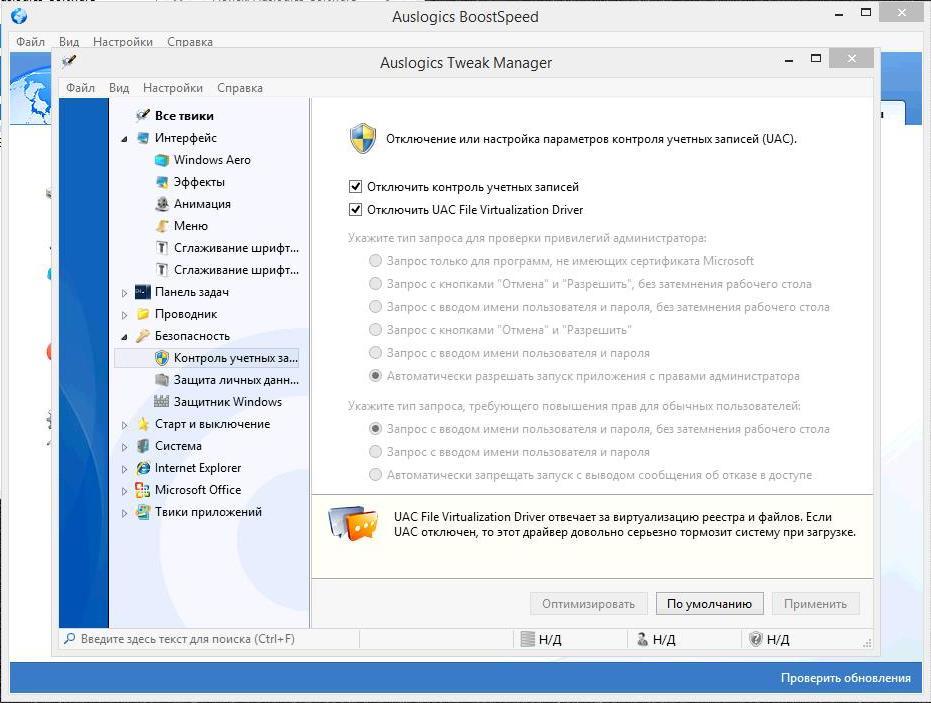The height and width of the screenshot is (703, 931).
Task: Click the Все твики icon
Action: click(x=142, y=115)
